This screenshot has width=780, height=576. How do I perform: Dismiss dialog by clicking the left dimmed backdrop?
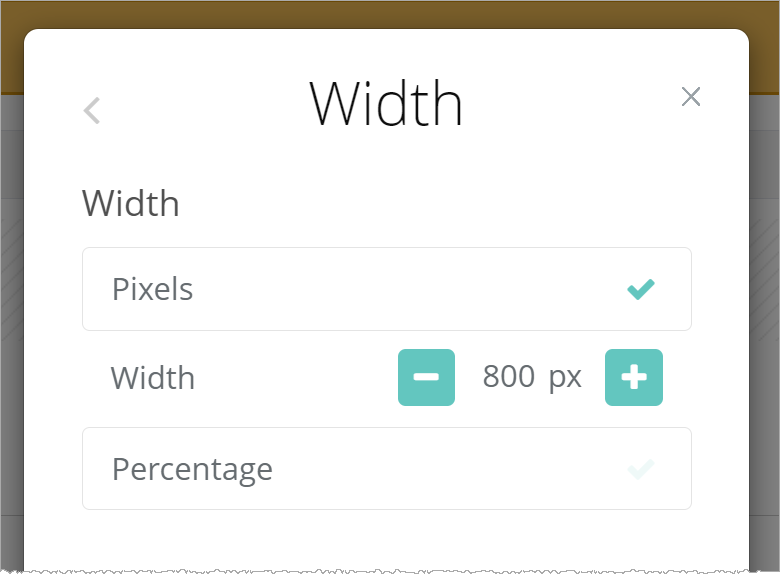point(11,300)
